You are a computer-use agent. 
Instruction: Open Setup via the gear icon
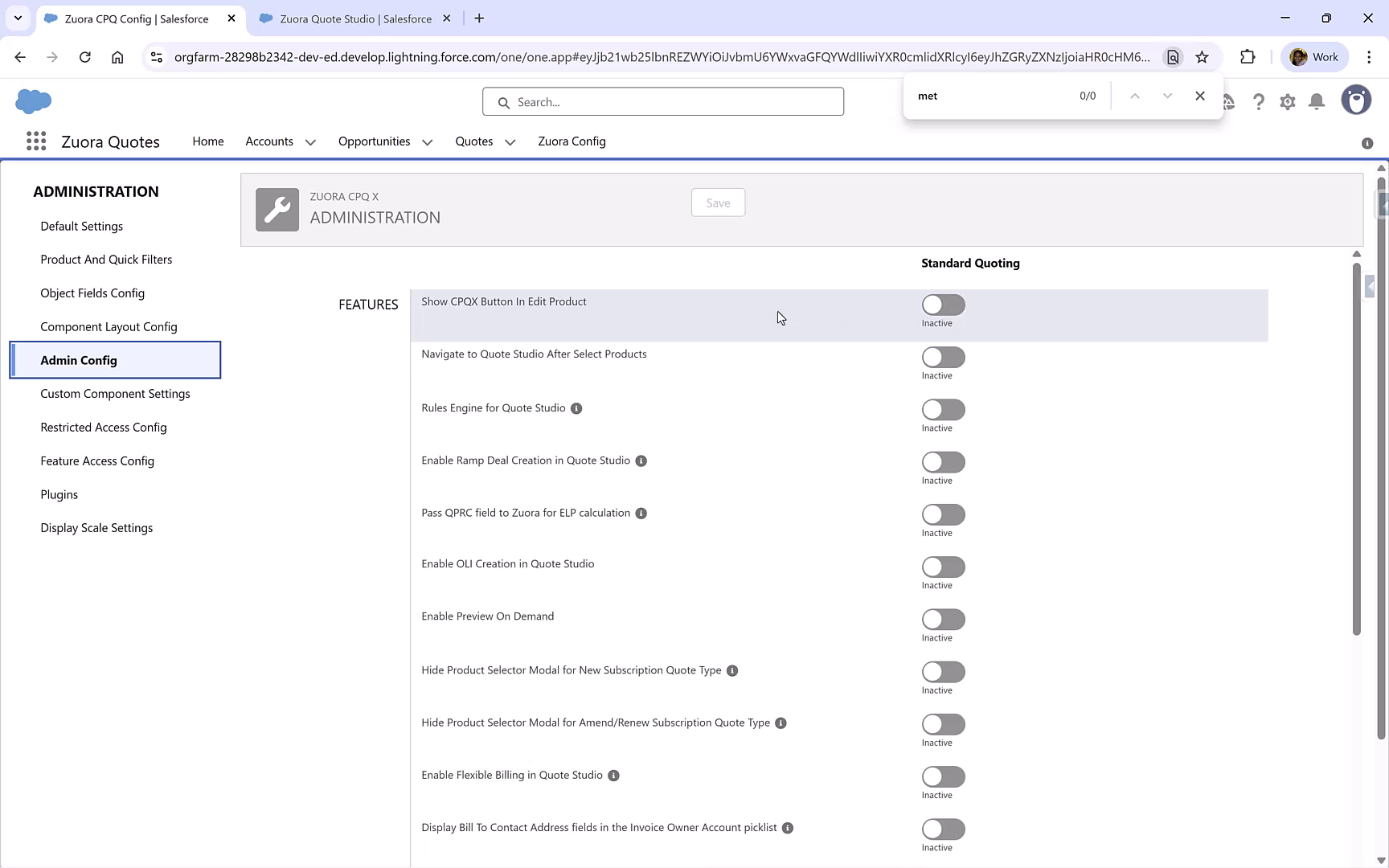point(1287,101)
